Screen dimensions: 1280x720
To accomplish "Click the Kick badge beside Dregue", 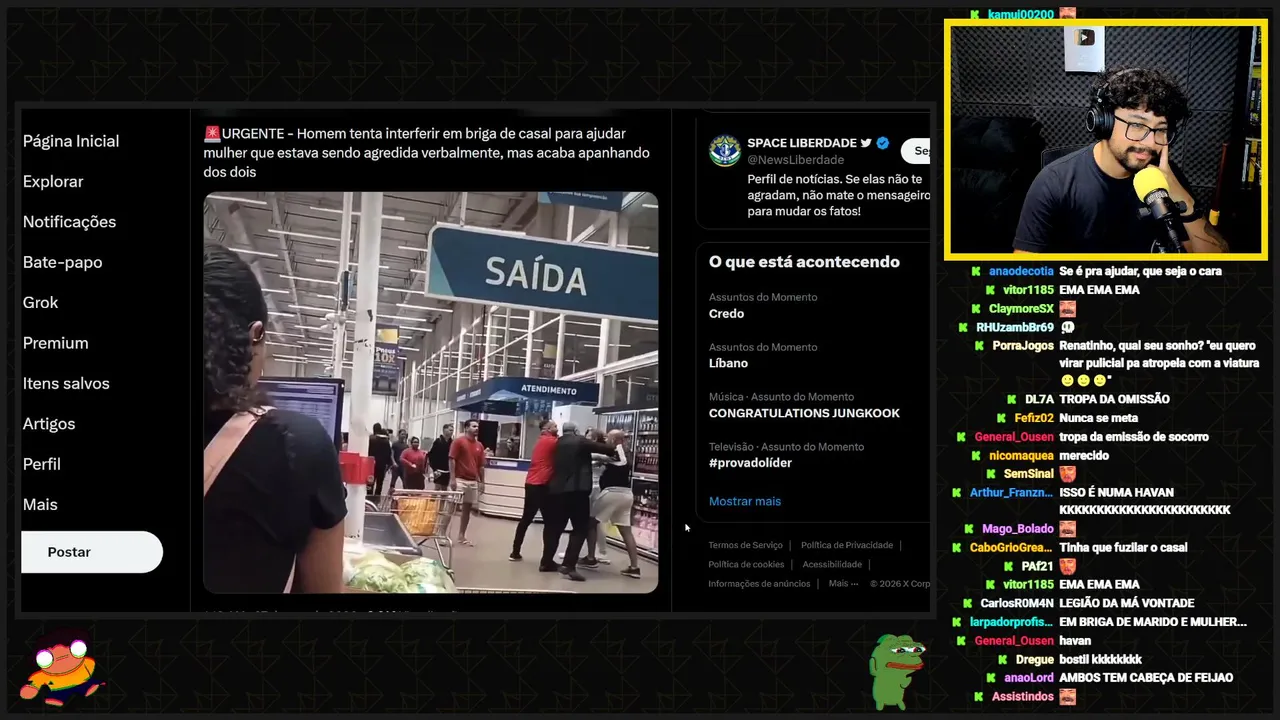I will (1004, 660).
